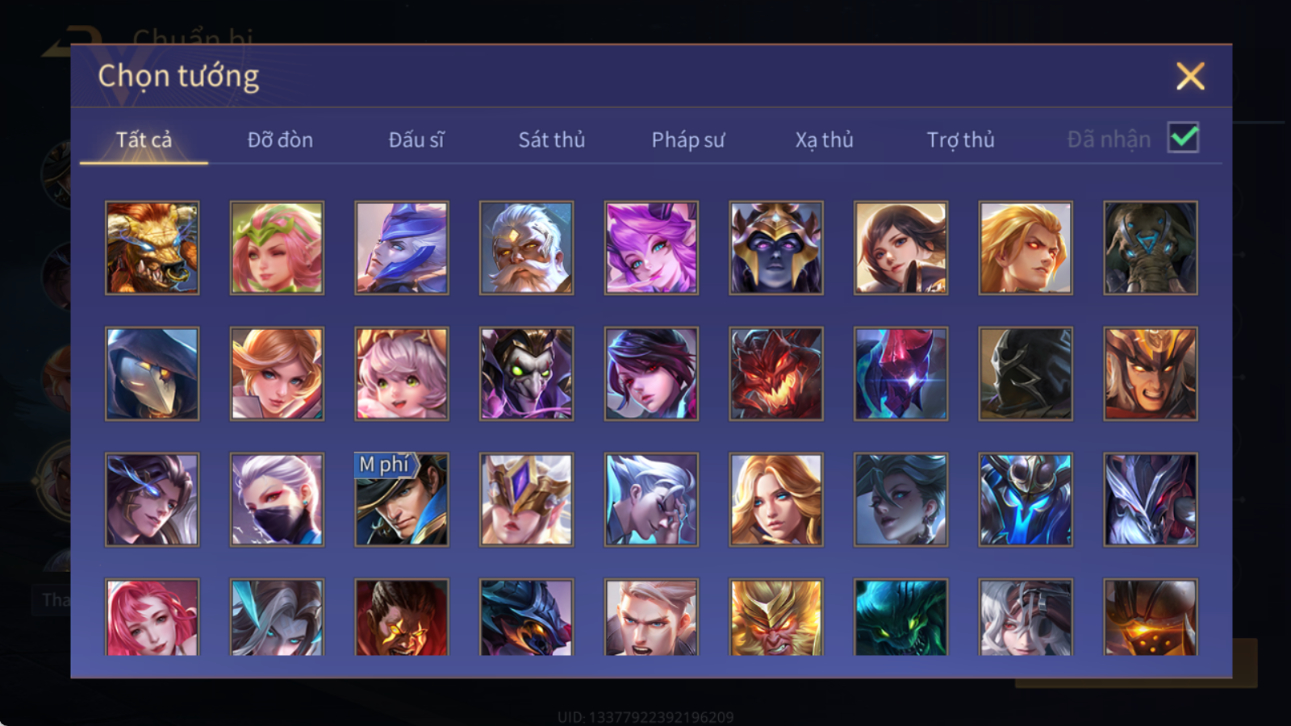Filter by the Xạ thủ tab
1291x726 pixels.
pos(824,140)
